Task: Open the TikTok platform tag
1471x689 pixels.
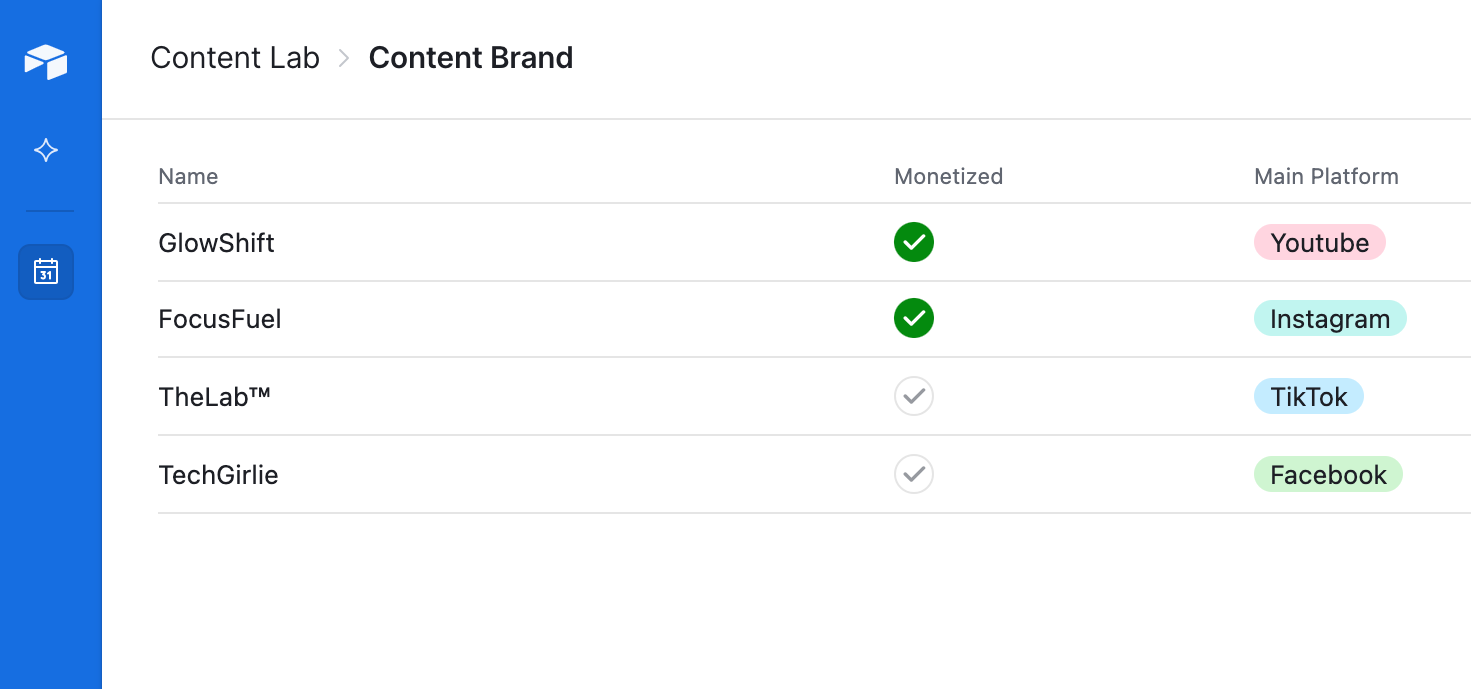Action: [x=1309, y=396]
